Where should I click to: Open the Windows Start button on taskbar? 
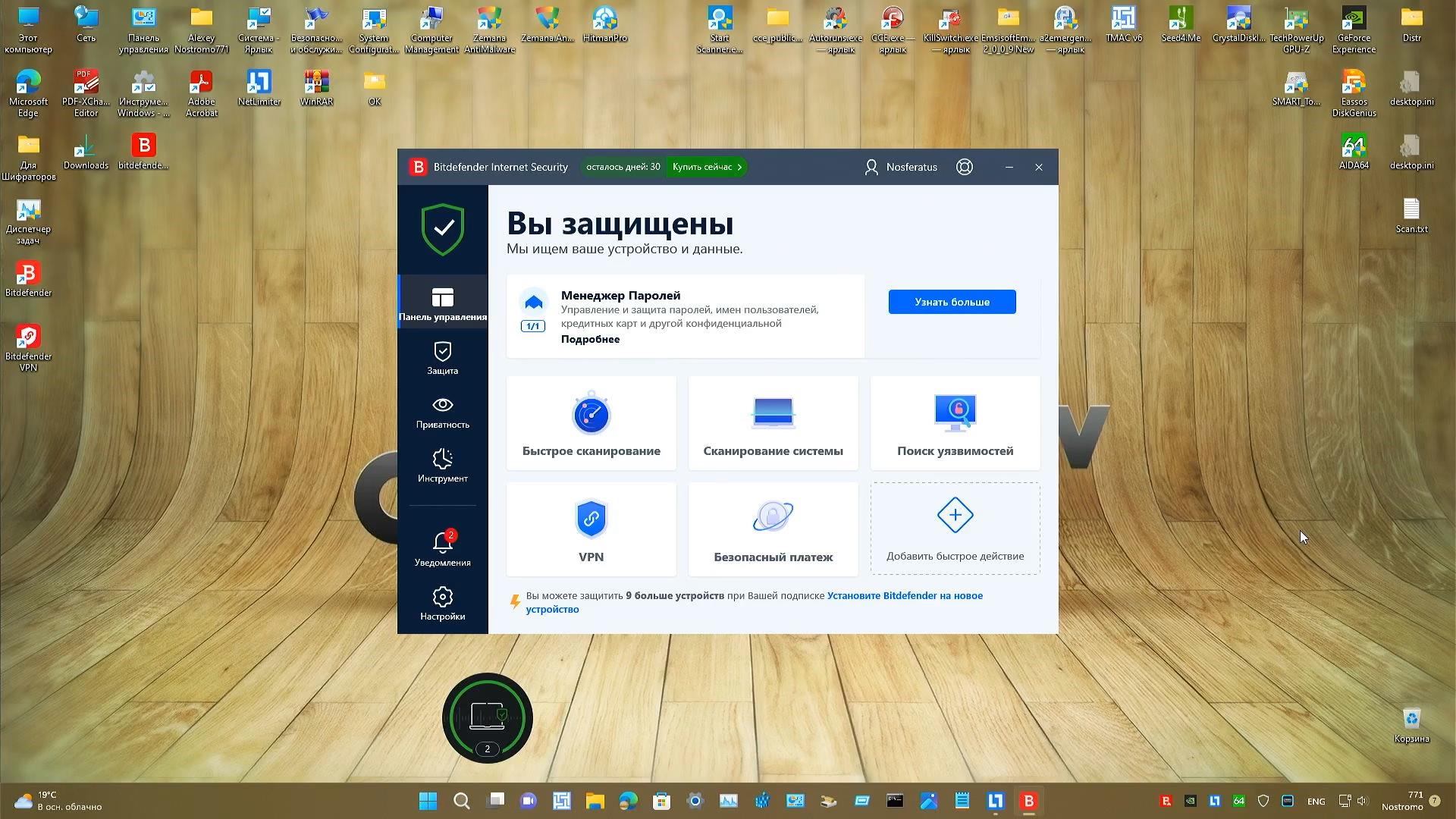(x=428, y=801)
